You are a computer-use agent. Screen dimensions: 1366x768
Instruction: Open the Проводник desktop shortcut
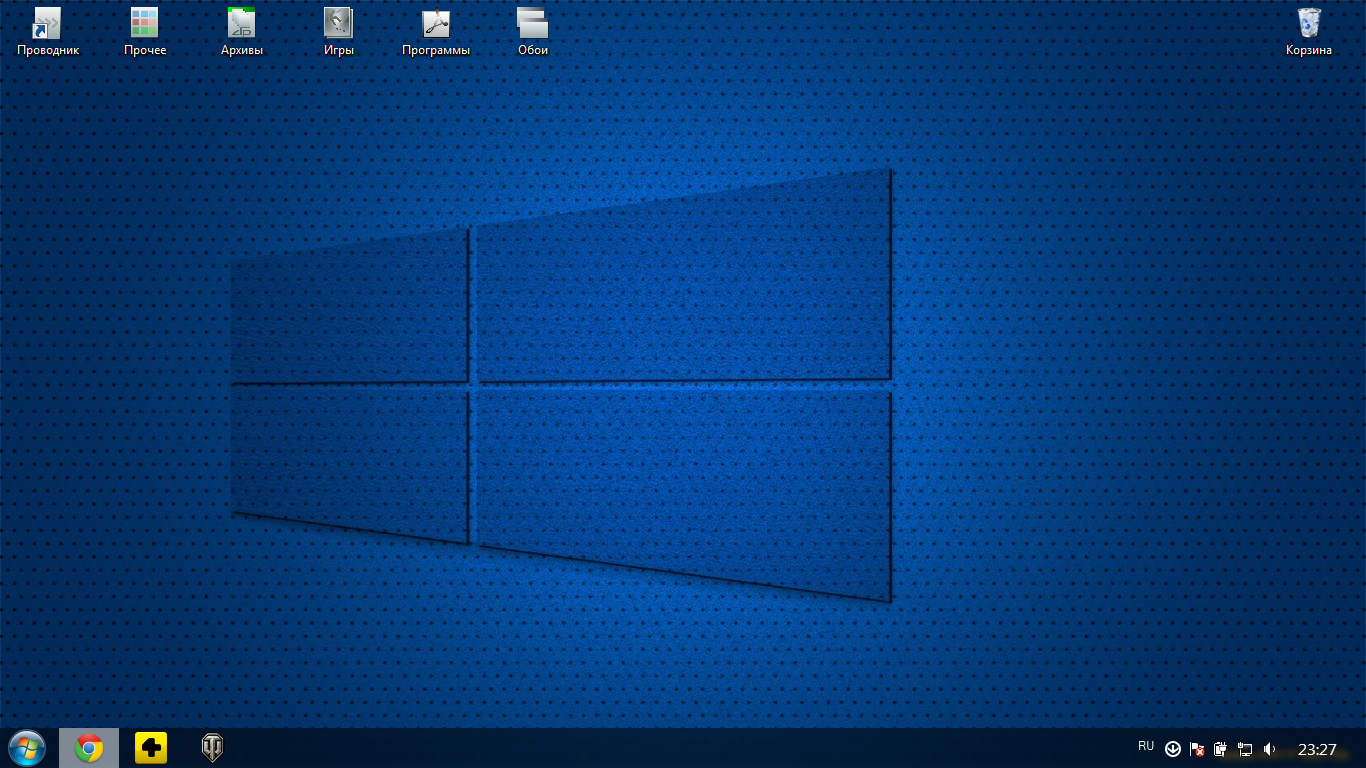[48, 32]
